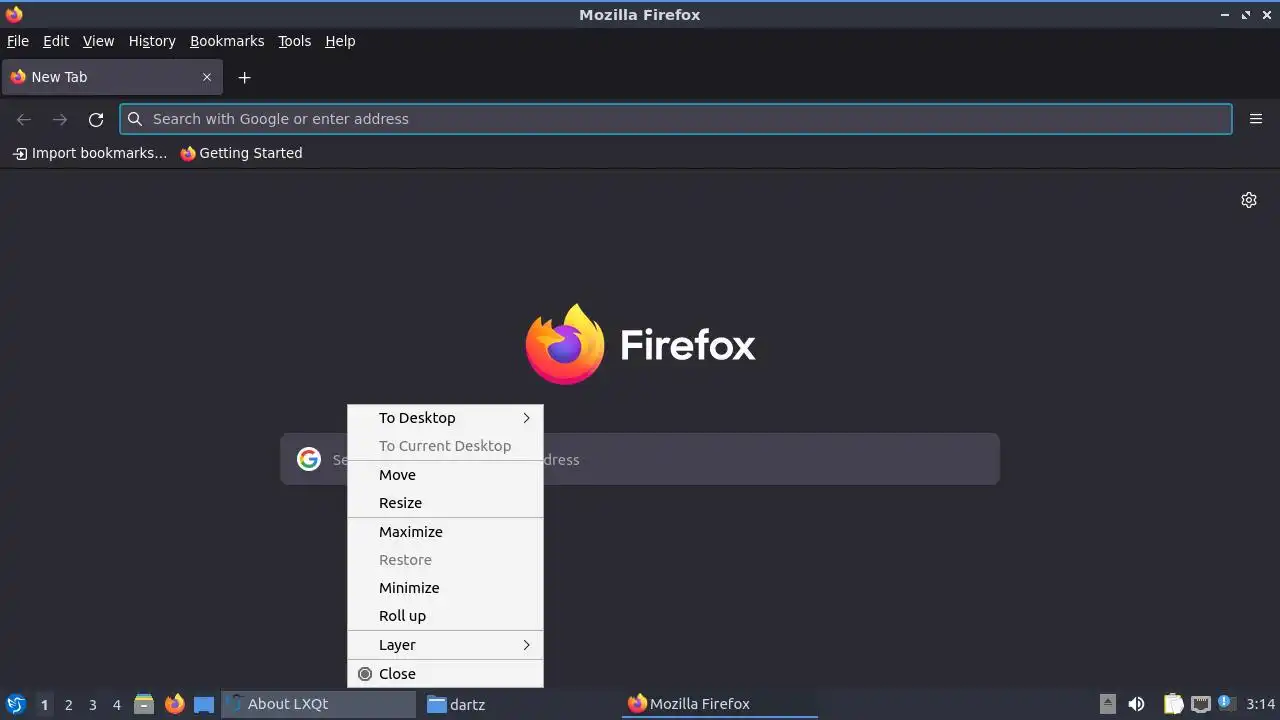Open the Help menu
Image resolution: width=1280 pixels, height=720 pixels.
[340, 41]
